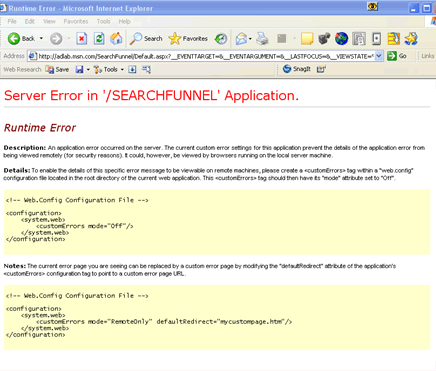Open dropdown arrow beside floppy disk icon
This screenshot has width=436, height=371.
click(88, 69)
